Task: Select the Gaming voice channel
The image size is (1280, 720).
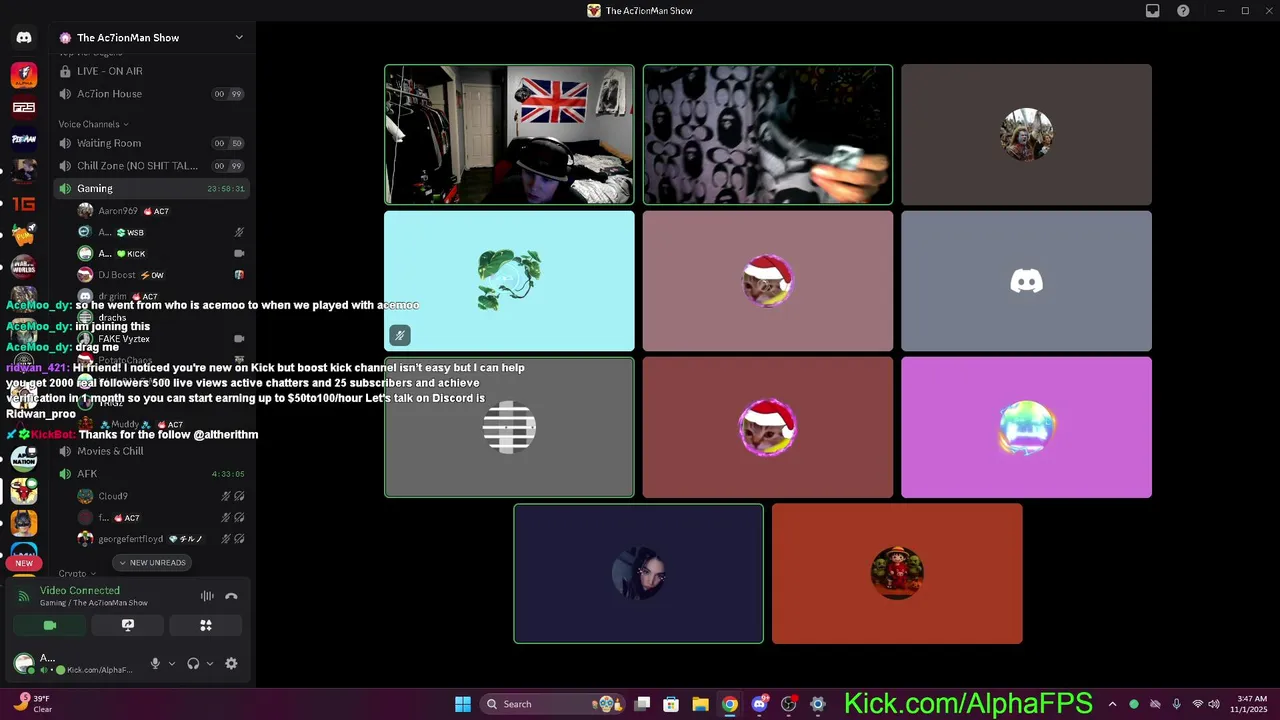Action: [150, 188]
